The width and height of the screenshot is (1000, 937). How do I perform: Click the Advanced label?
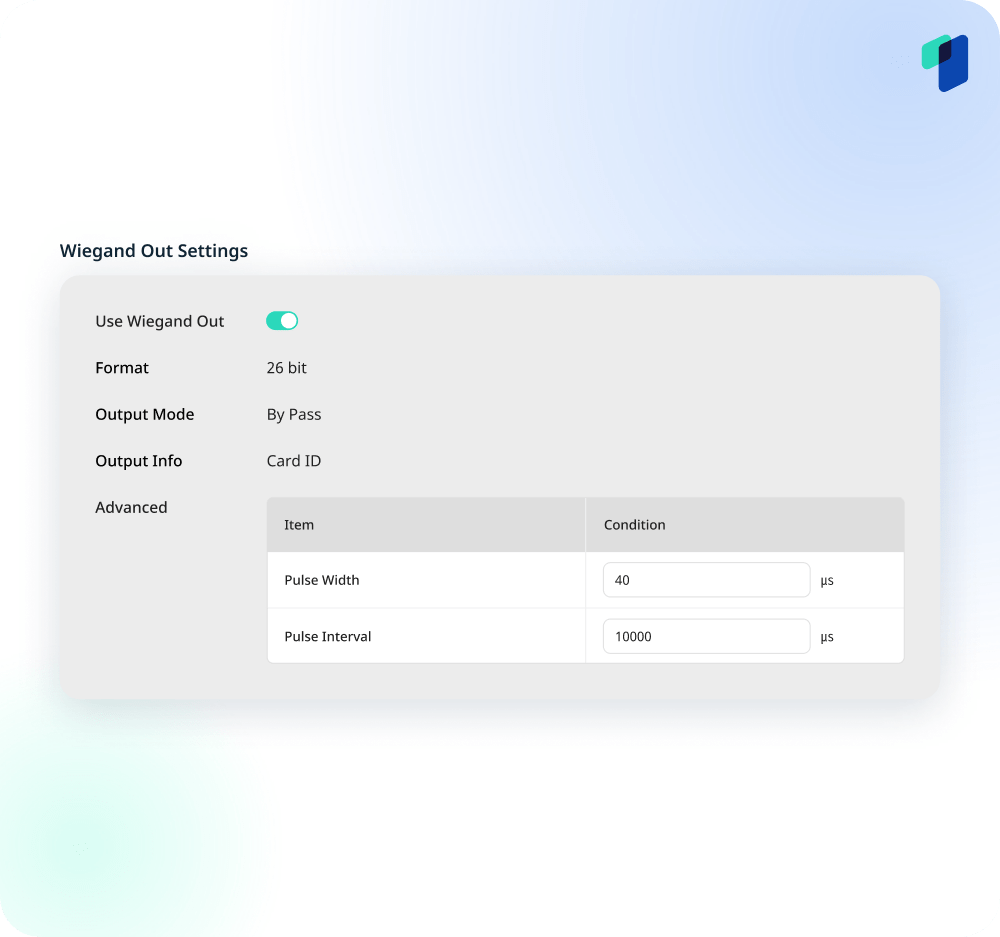click(x=131, y=508)
